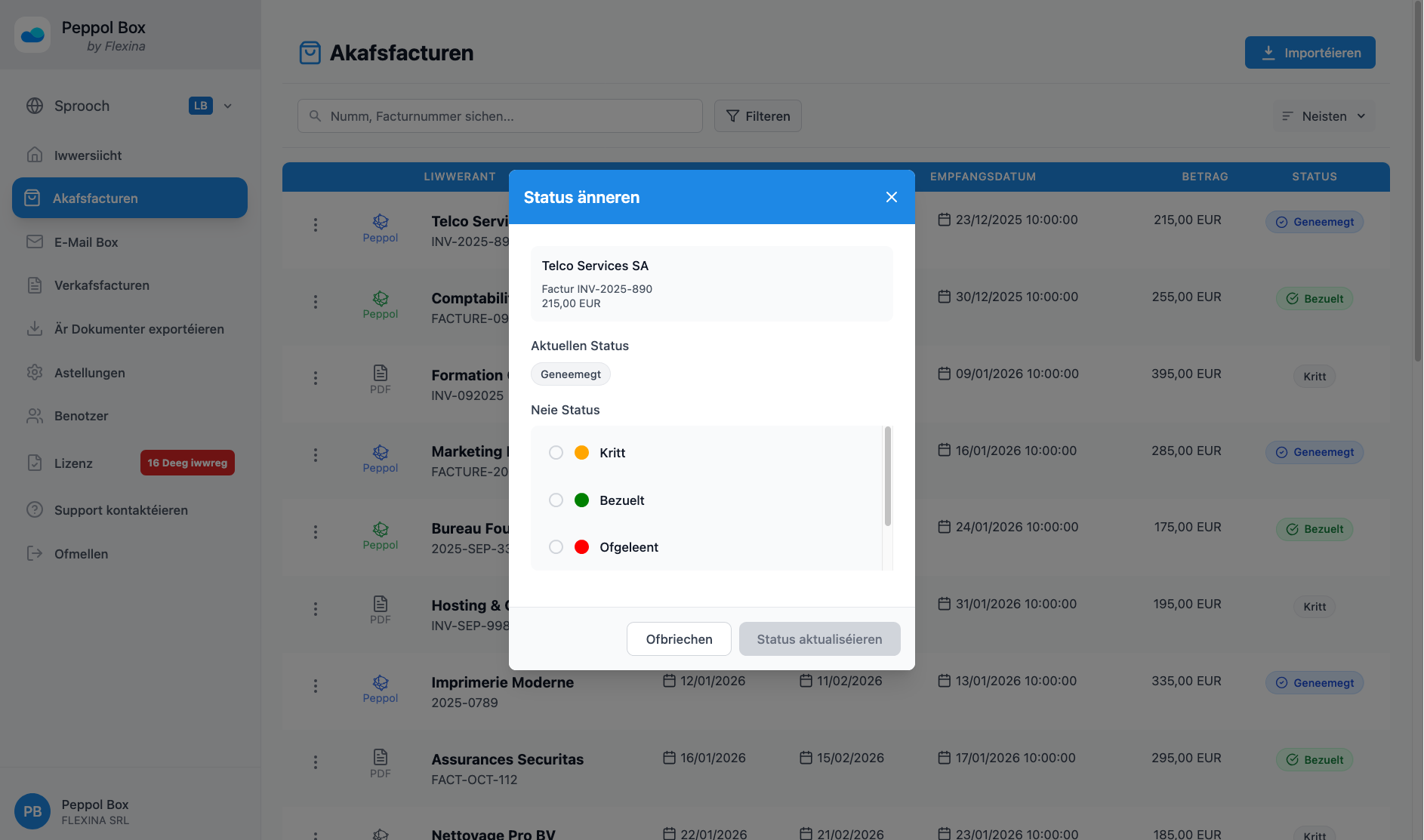Collapse the LB language chevron
This screenshot has height=840, width=1424.
pyautogui.click(x=228, y=106)
